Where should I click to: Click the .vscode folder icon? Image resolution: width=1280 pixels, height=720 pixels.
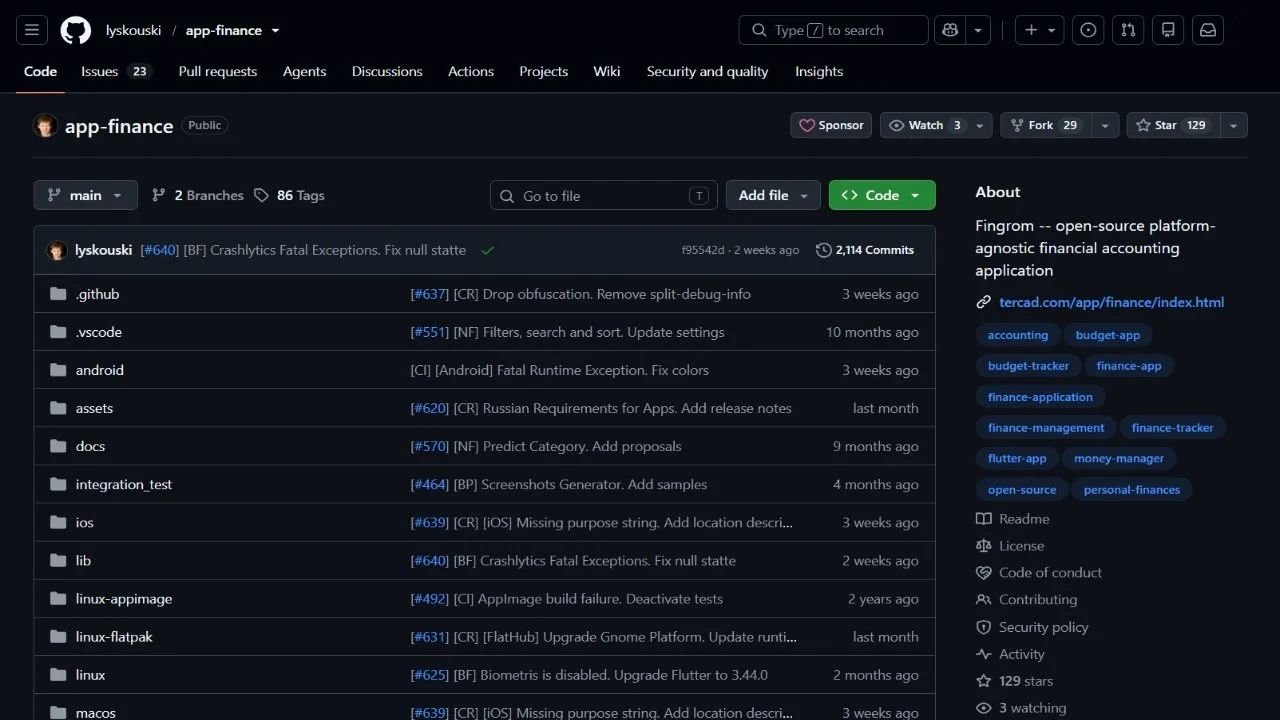coord(58,332)
